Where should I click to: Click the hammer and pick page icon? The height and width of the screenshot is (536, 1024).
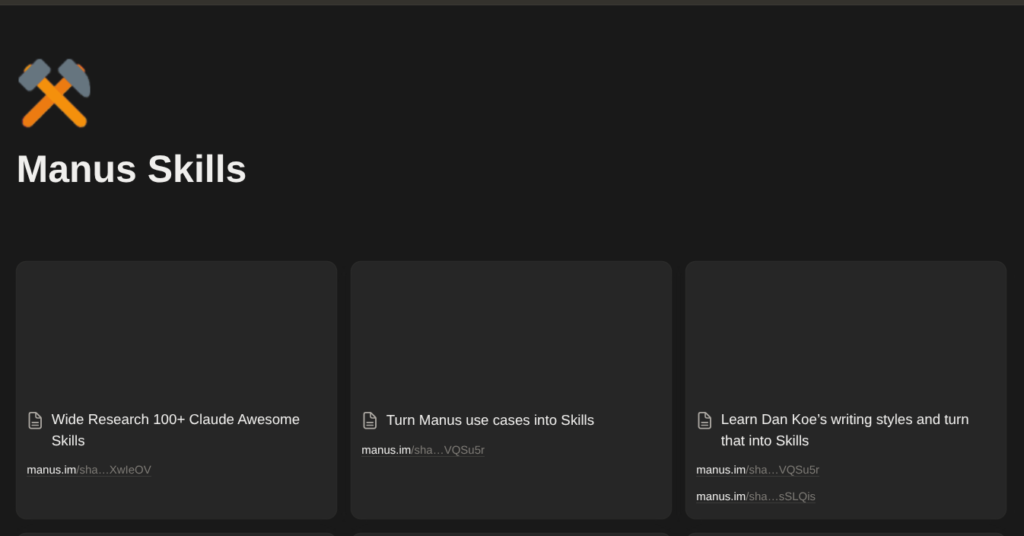click(x=54, y=93)
